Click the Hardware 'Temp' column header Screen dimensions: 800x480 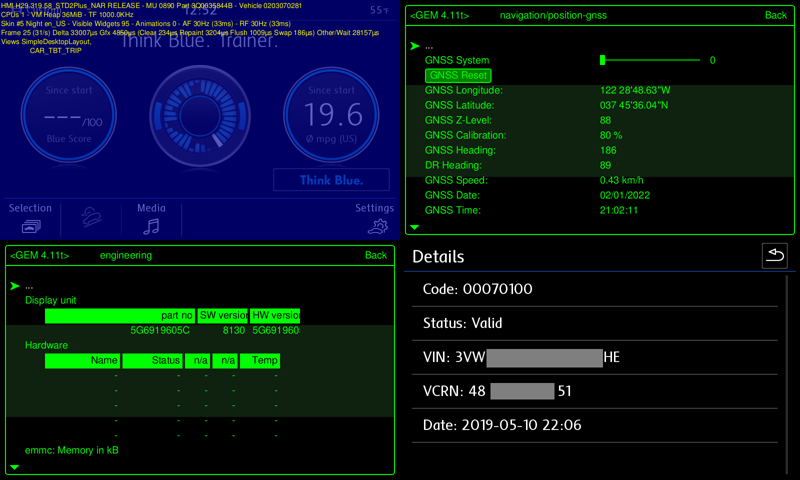[260, 361]
